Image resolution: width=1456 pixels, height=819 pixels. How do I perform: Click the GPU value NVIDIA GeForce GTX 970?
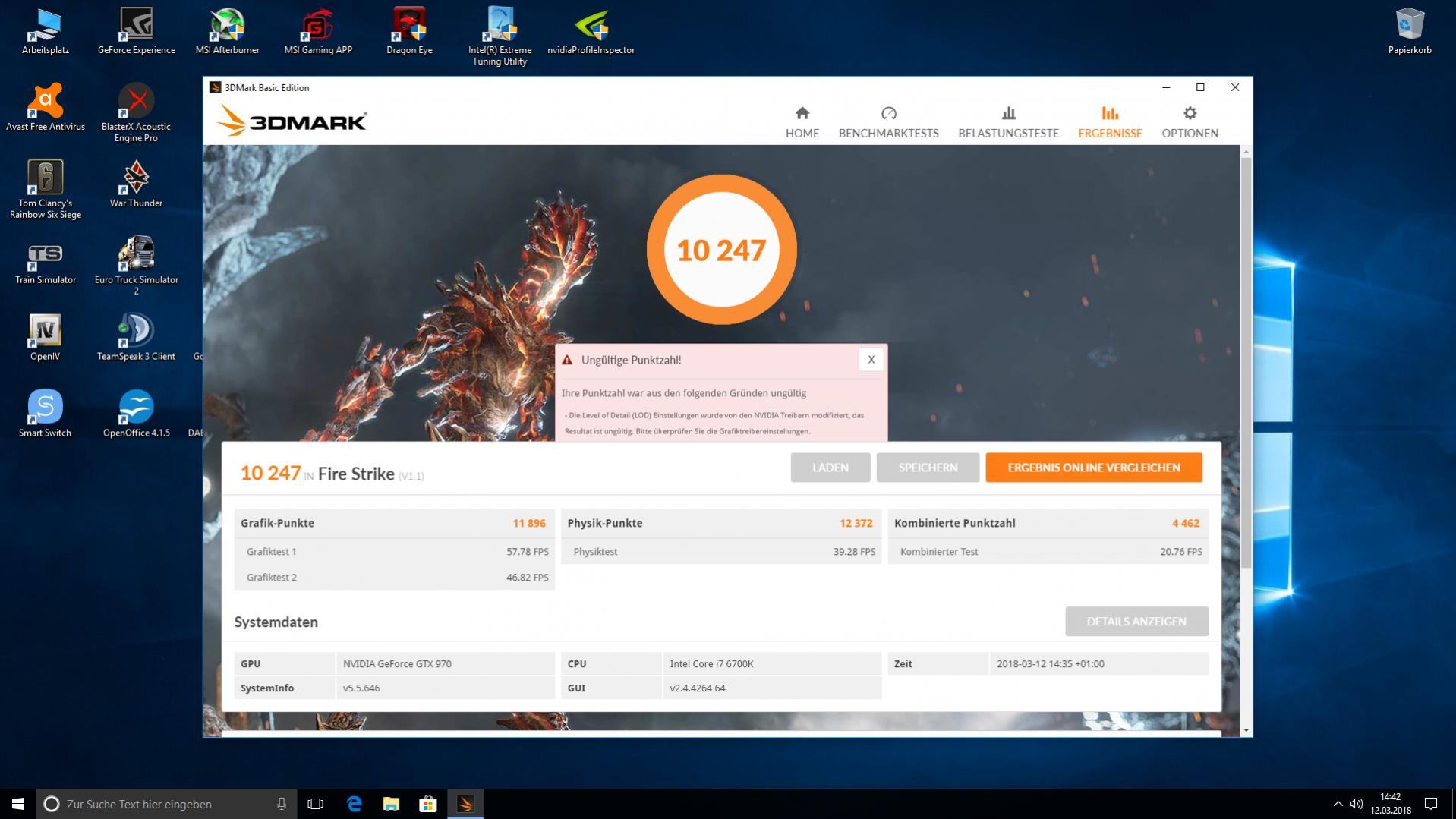point(397,663)
